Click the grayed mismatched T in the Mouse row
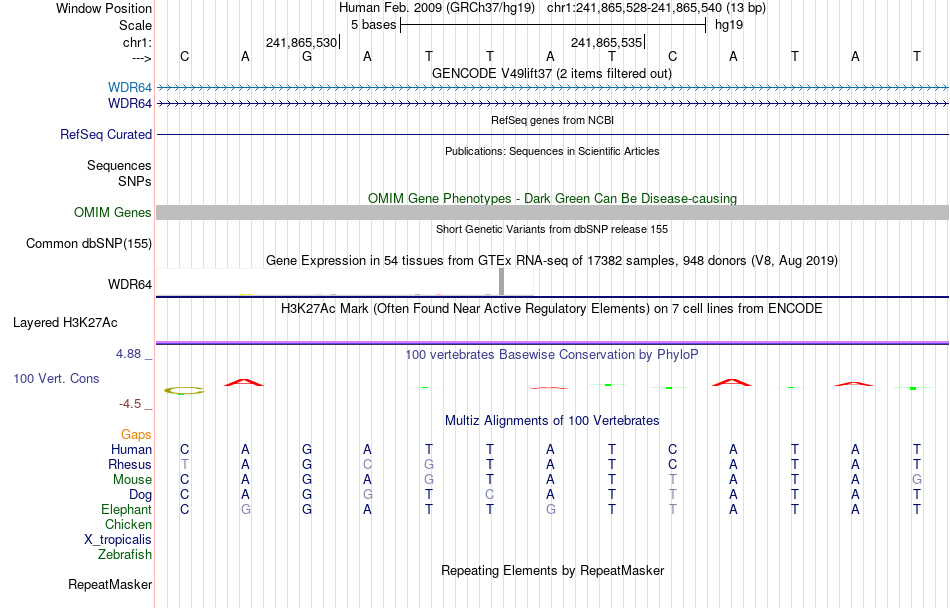The width and height of the screenshot is (950, 608). coord(673,480)
